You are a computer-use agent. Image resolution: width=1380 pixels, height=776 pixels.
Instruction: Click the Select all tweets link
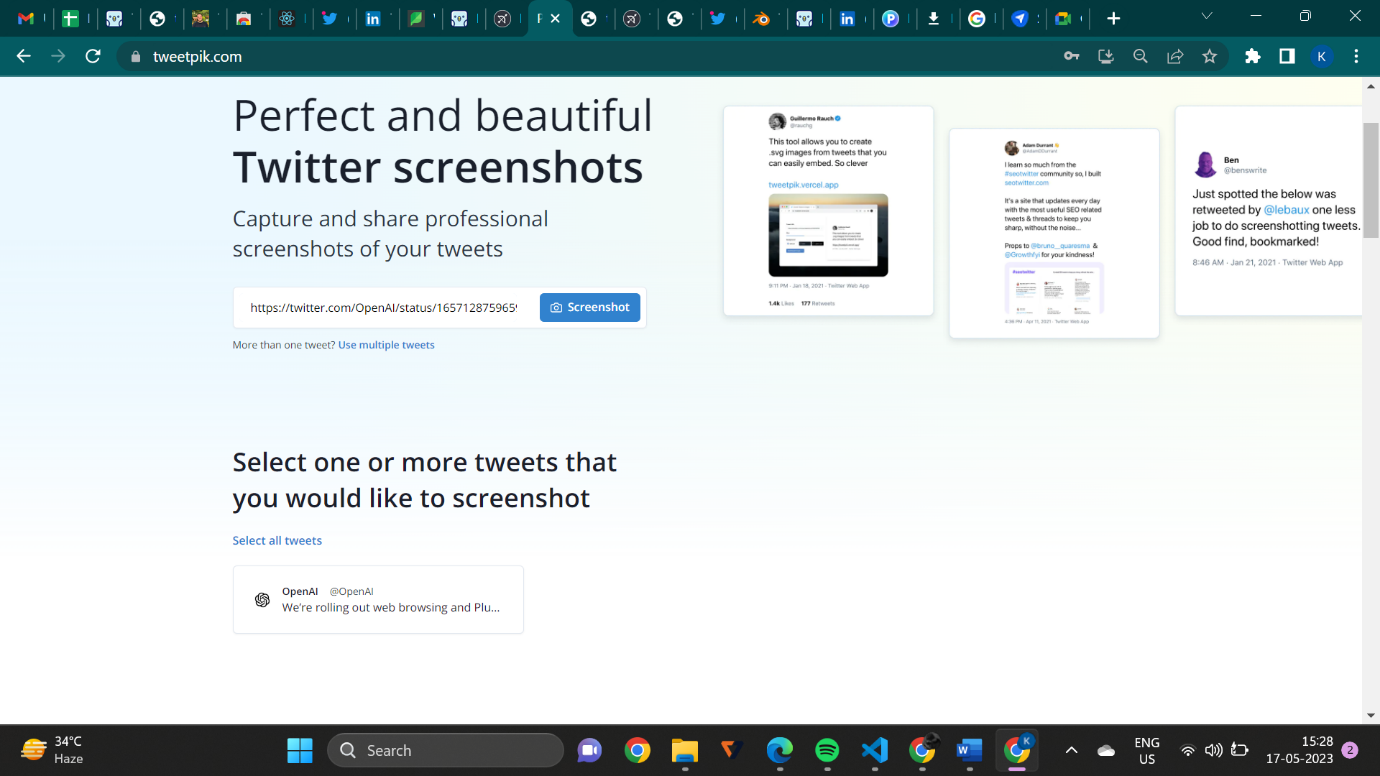(277, 541)
